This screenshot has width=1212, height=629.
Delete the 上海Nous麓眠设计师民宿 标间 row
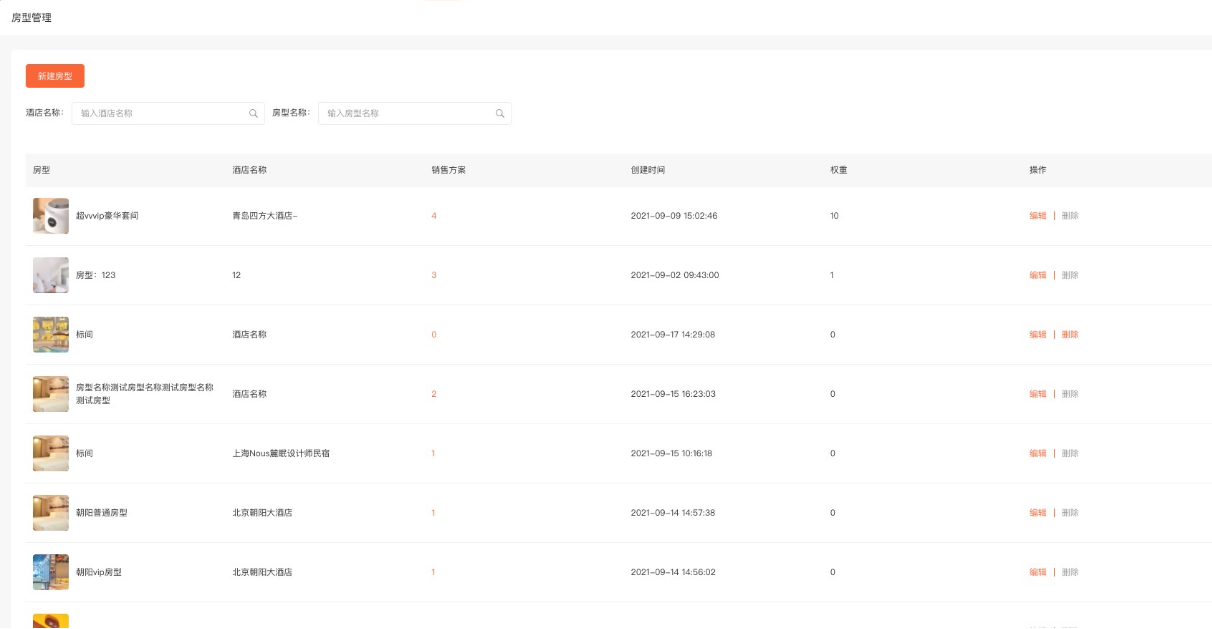1070,453
